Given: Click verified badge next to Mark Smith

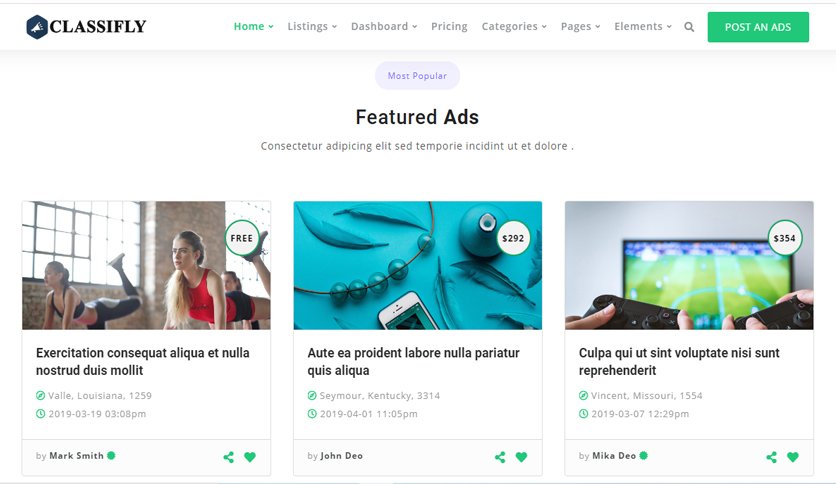Looking at the screenshot, I should tap(111, 455).
